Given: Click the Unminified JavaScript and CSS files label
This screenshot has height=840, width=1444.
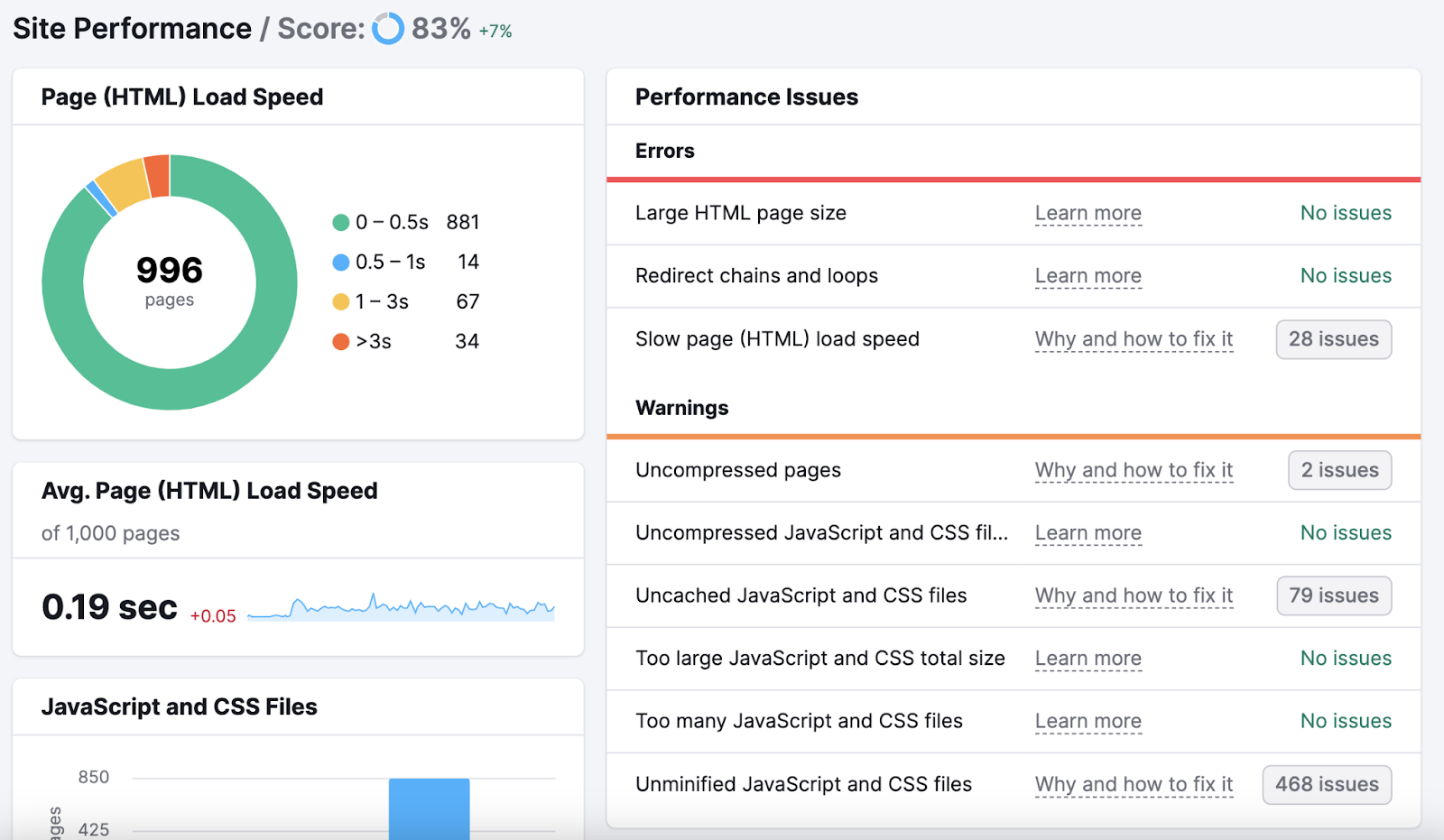Looking at the screenshot, I should pyautogui.click(x=803, y=784).
